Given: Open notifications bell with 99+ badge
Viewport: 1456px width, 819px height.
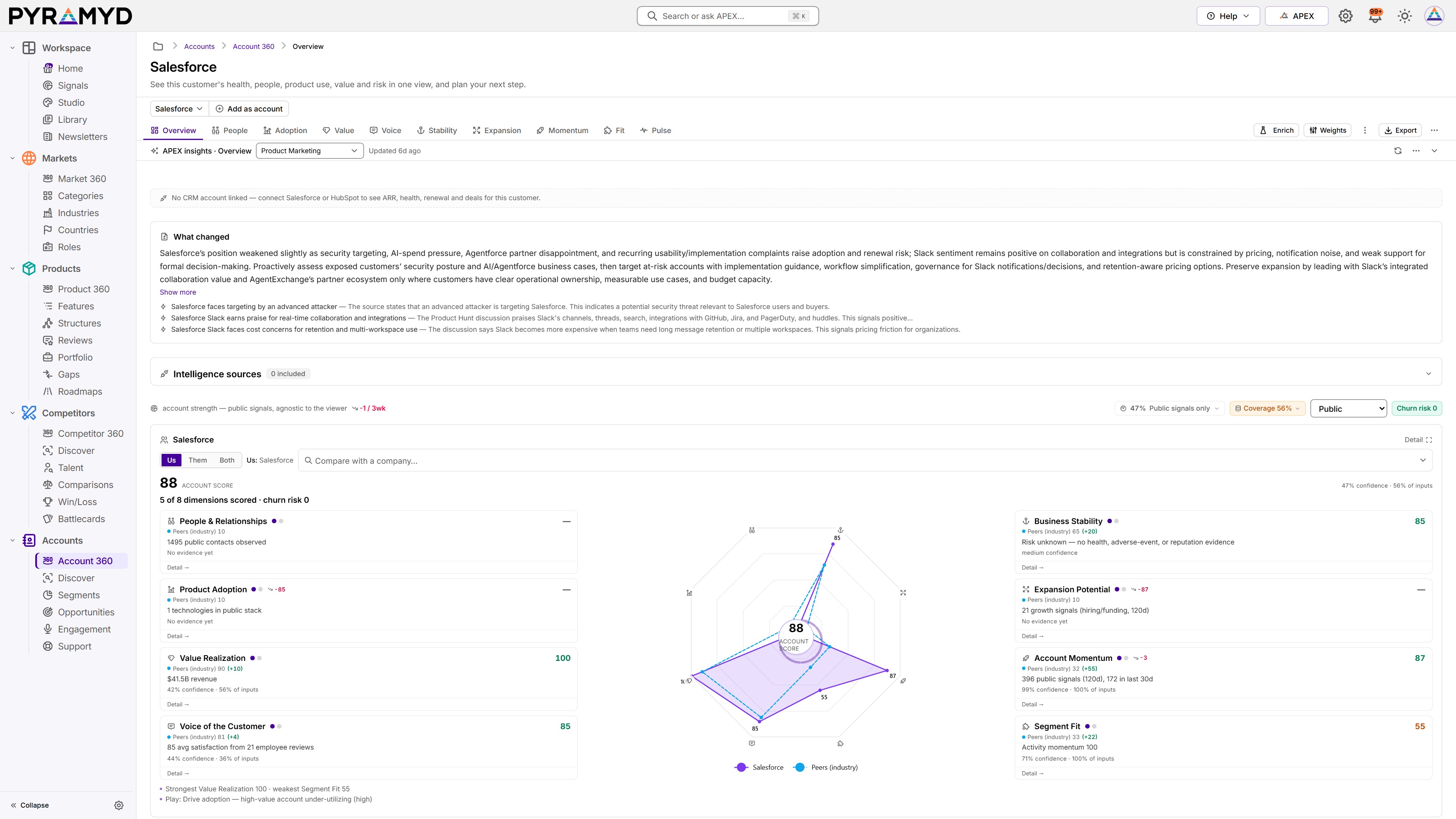Looking at the screenshot, I should pyautogui.click(x=1374, y=16).
